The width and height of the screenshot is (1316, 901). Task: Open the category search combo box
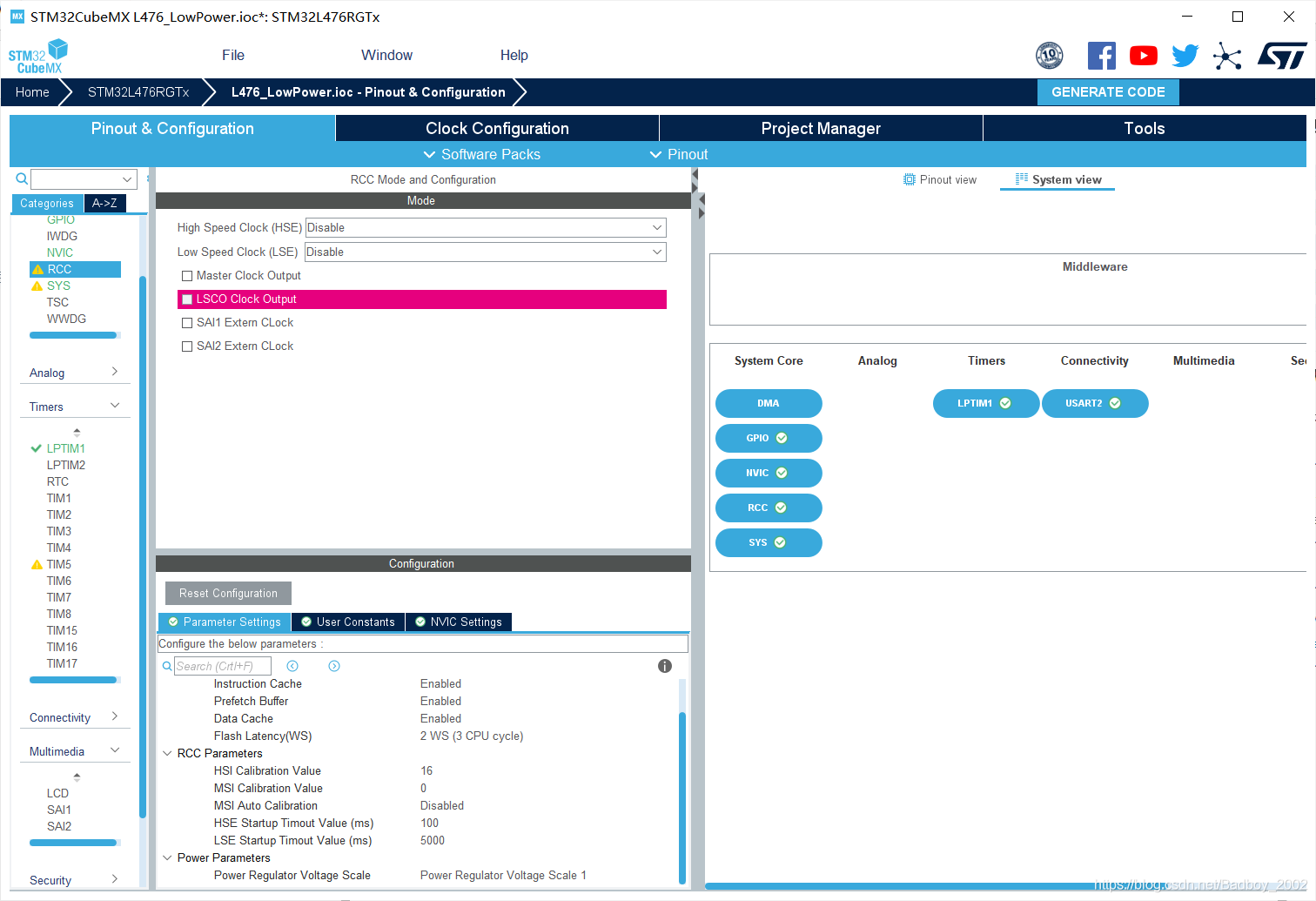tap(84, 179)
